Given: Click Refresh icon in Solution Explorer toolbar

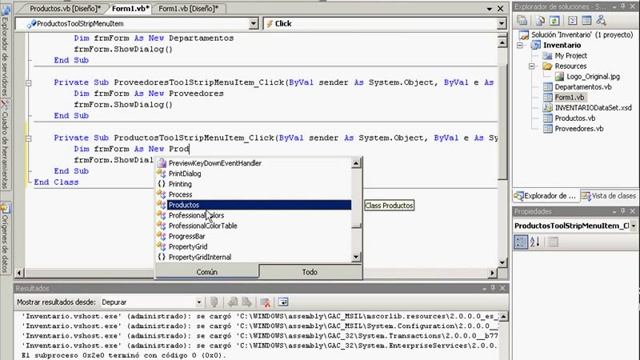Looking at the screenshot, I should (x=554, y=20).
